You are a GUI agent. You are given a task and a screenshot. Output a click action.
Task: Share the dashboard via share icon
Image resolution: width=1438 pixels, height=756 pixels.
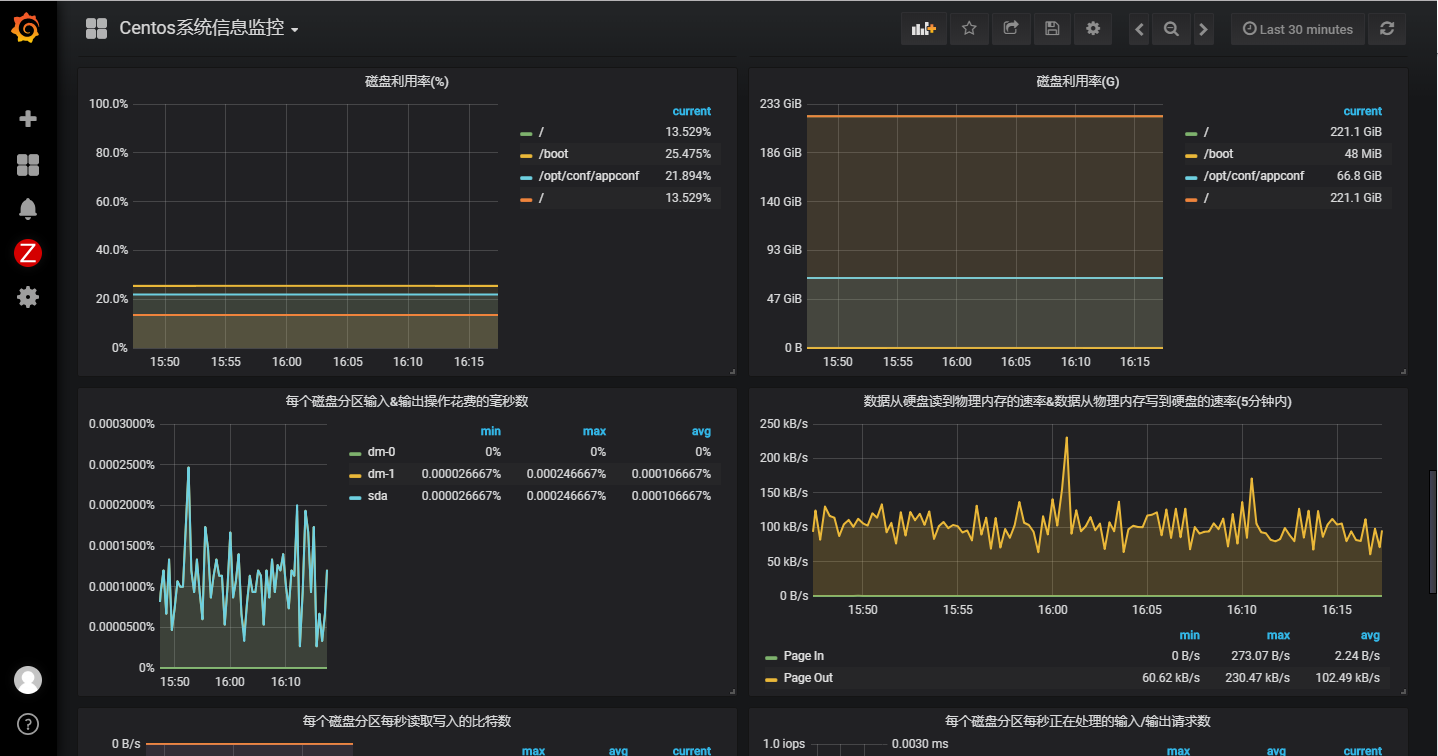1011,29
